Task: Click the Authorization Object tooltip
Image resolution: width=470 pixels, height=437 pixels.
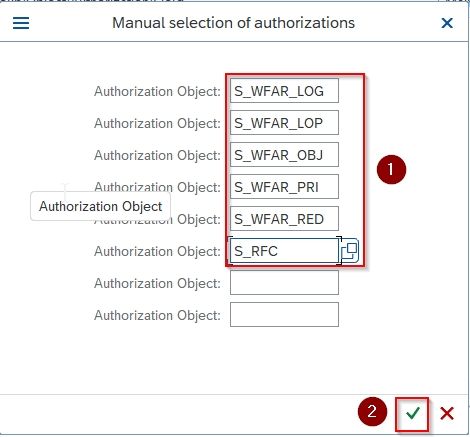Action: (101, 206)
